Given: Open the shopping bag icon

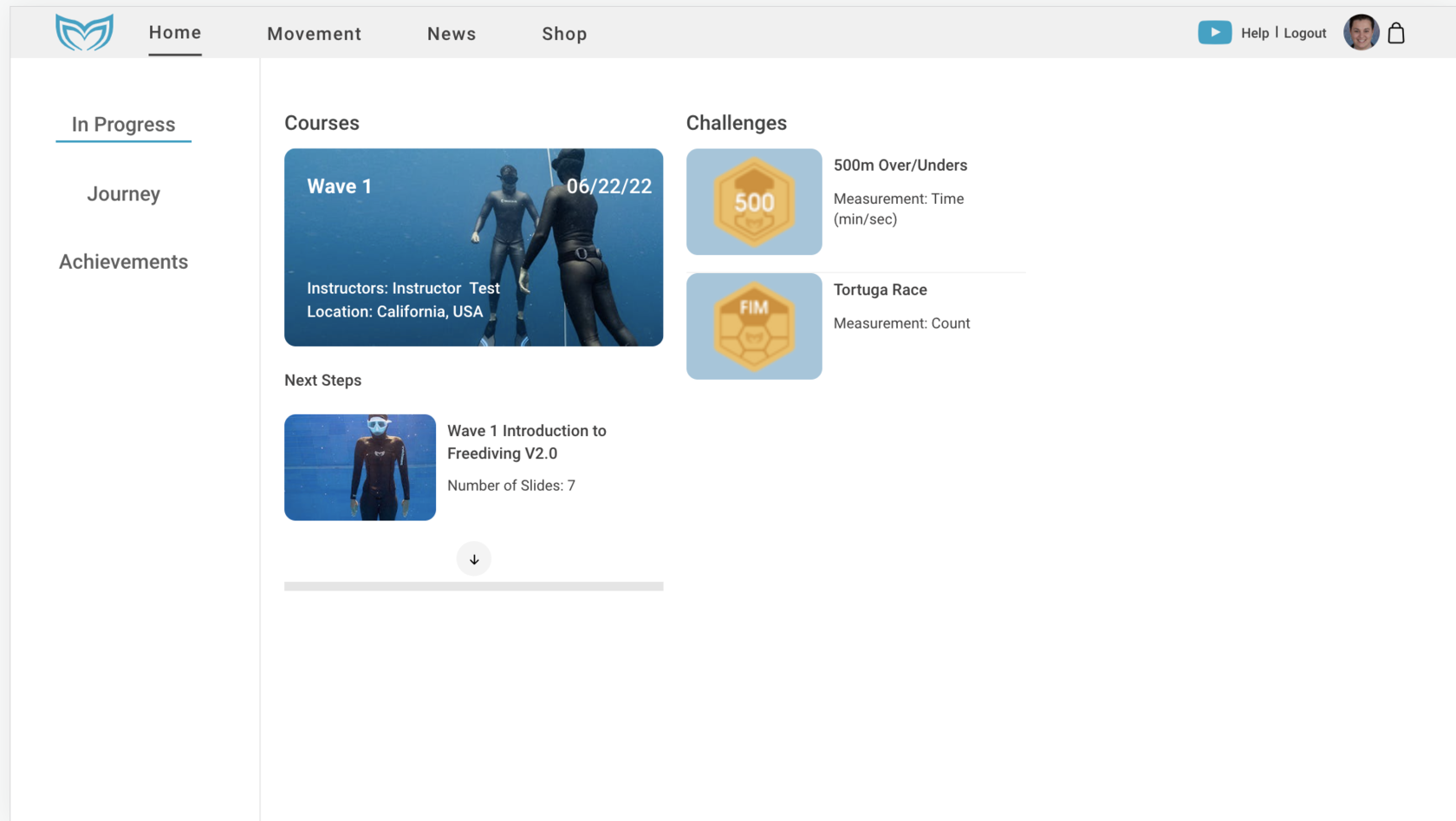Looking at the screenshot, I should 1395,33.
